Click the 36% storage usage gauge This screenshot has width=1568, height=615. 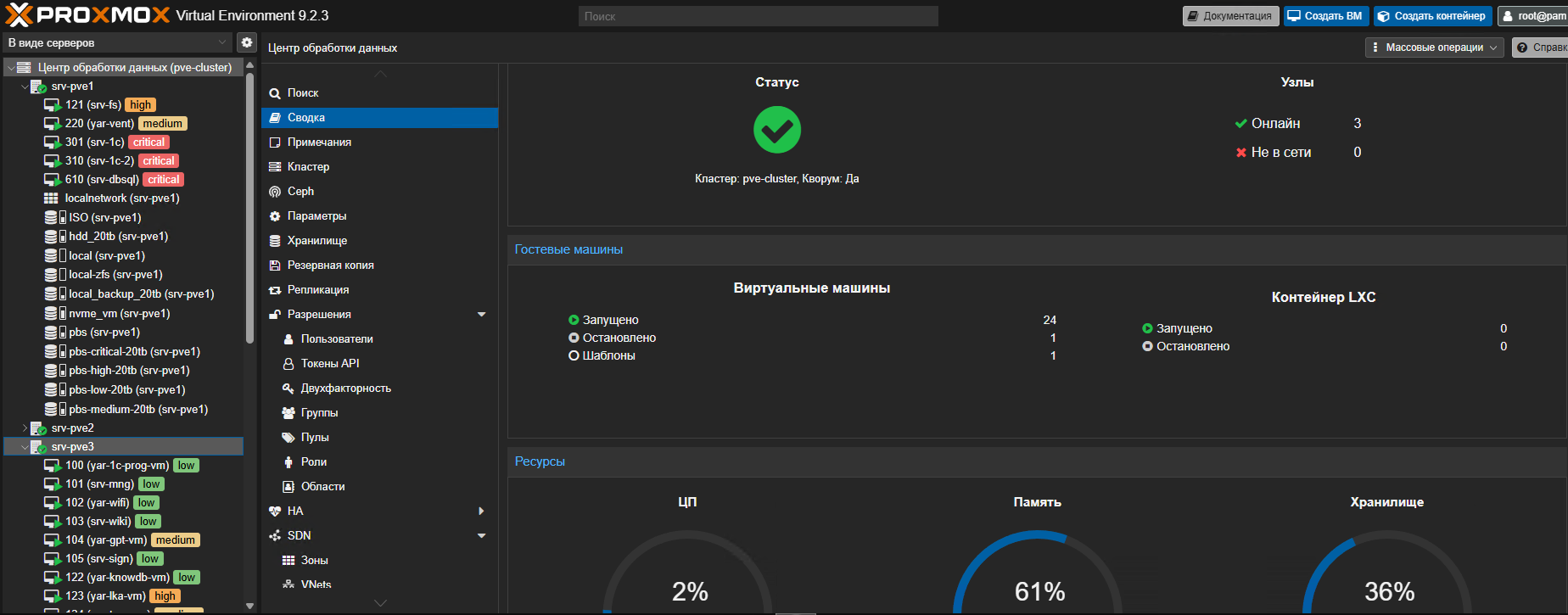[x=1388, y=572]
